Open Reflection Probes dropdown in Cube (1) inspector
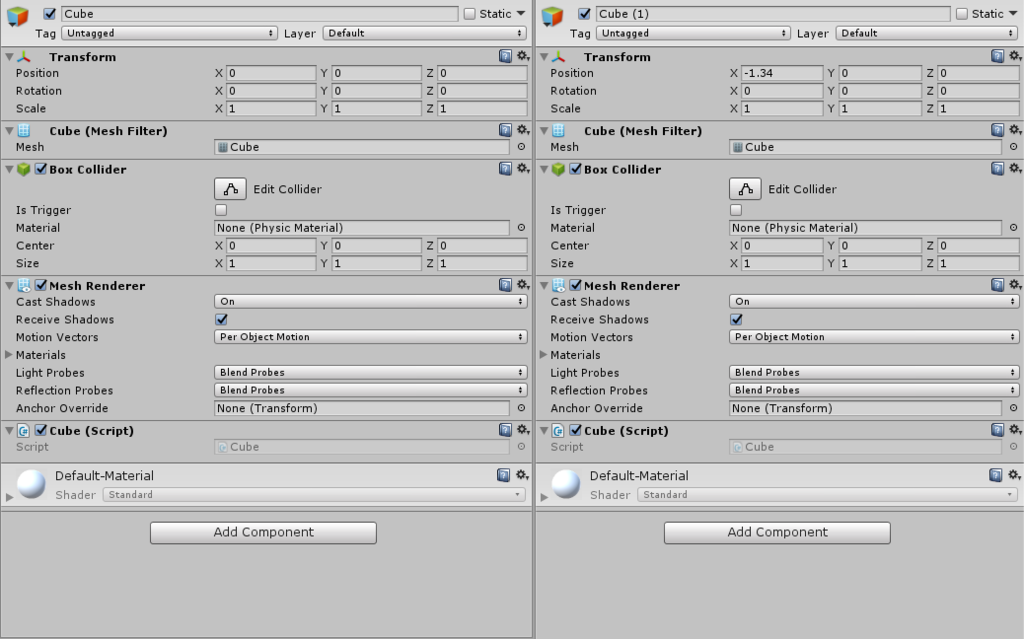The height and width of the screenshot is (639, 1024). 874,389
